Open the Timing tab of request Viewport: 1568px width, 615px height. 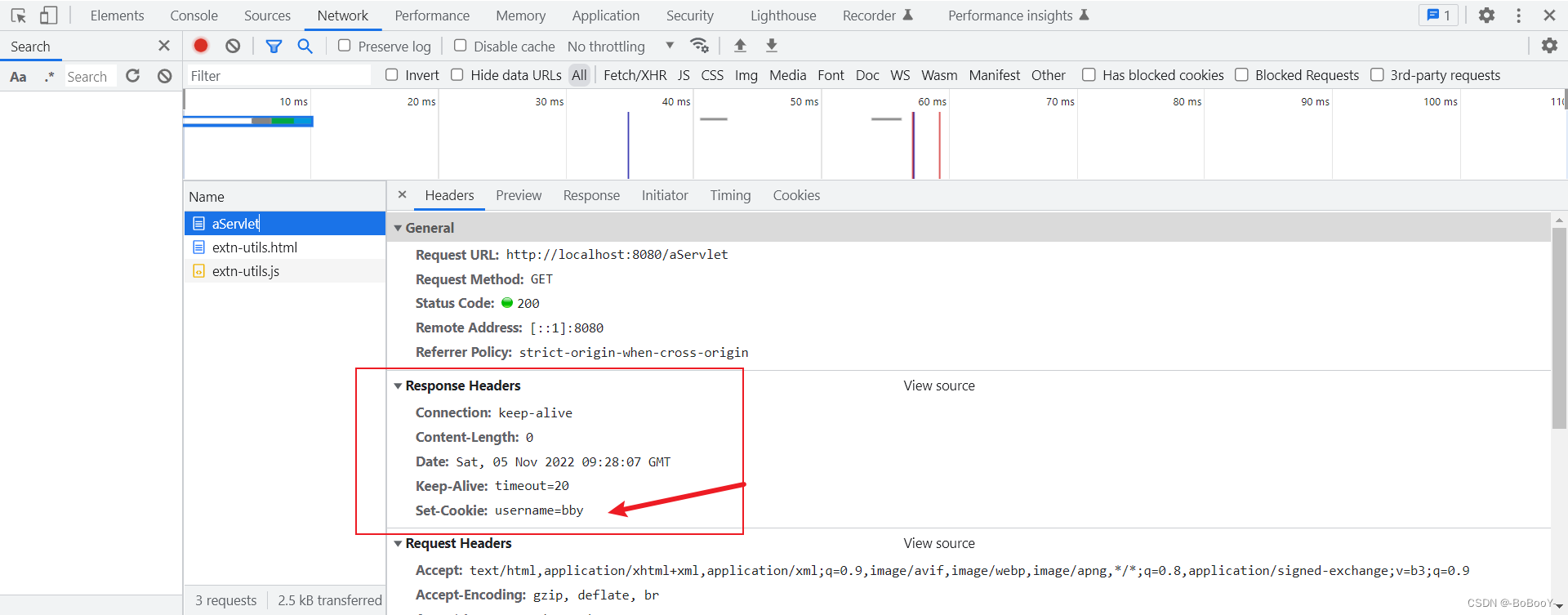[x=730, y=195]
